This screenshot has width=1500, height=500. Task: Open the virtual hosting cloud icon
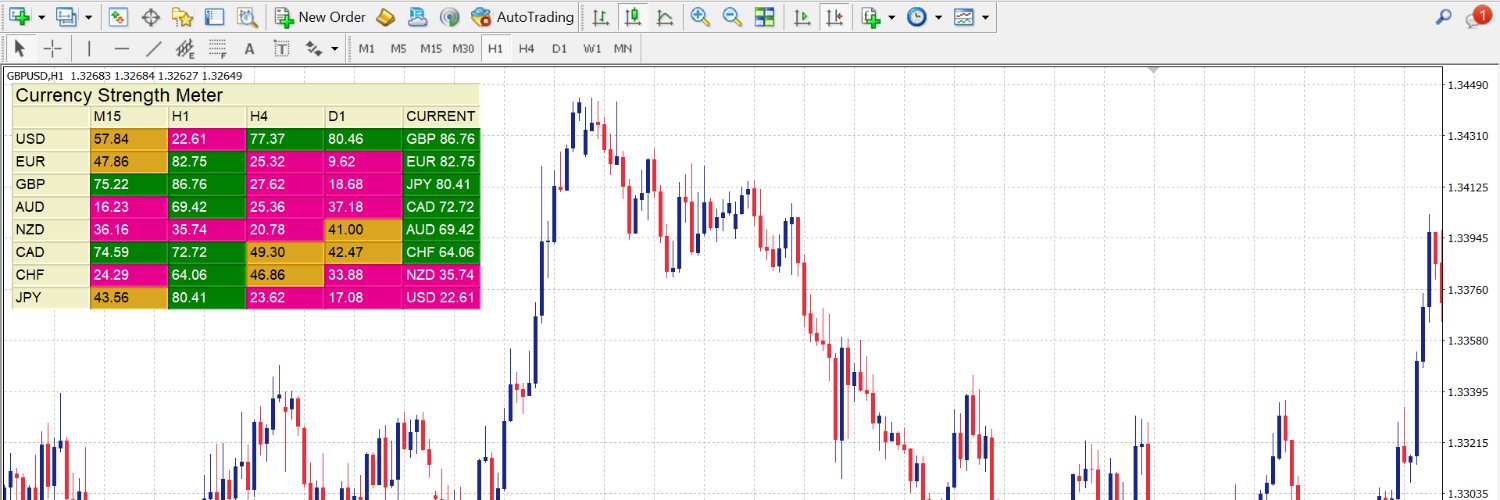tap(418, 17)
